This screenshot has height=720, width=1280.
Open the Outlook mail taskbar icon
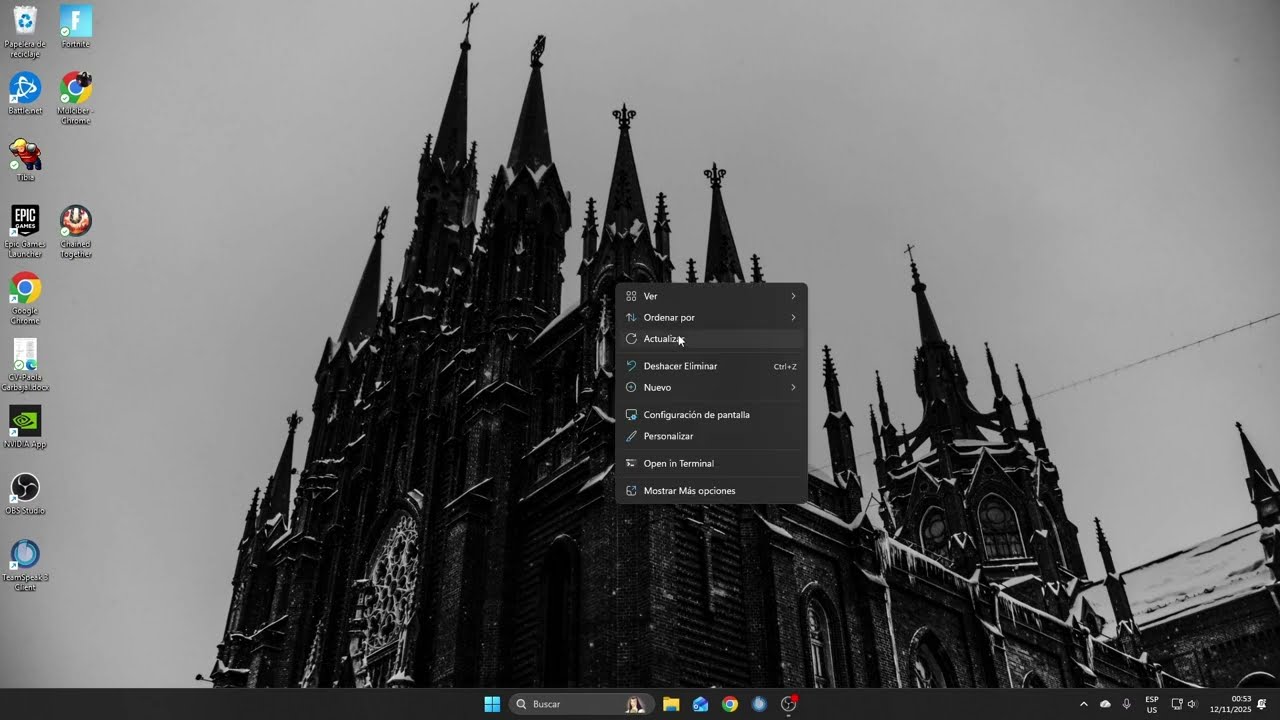click(x=700, y=704)
